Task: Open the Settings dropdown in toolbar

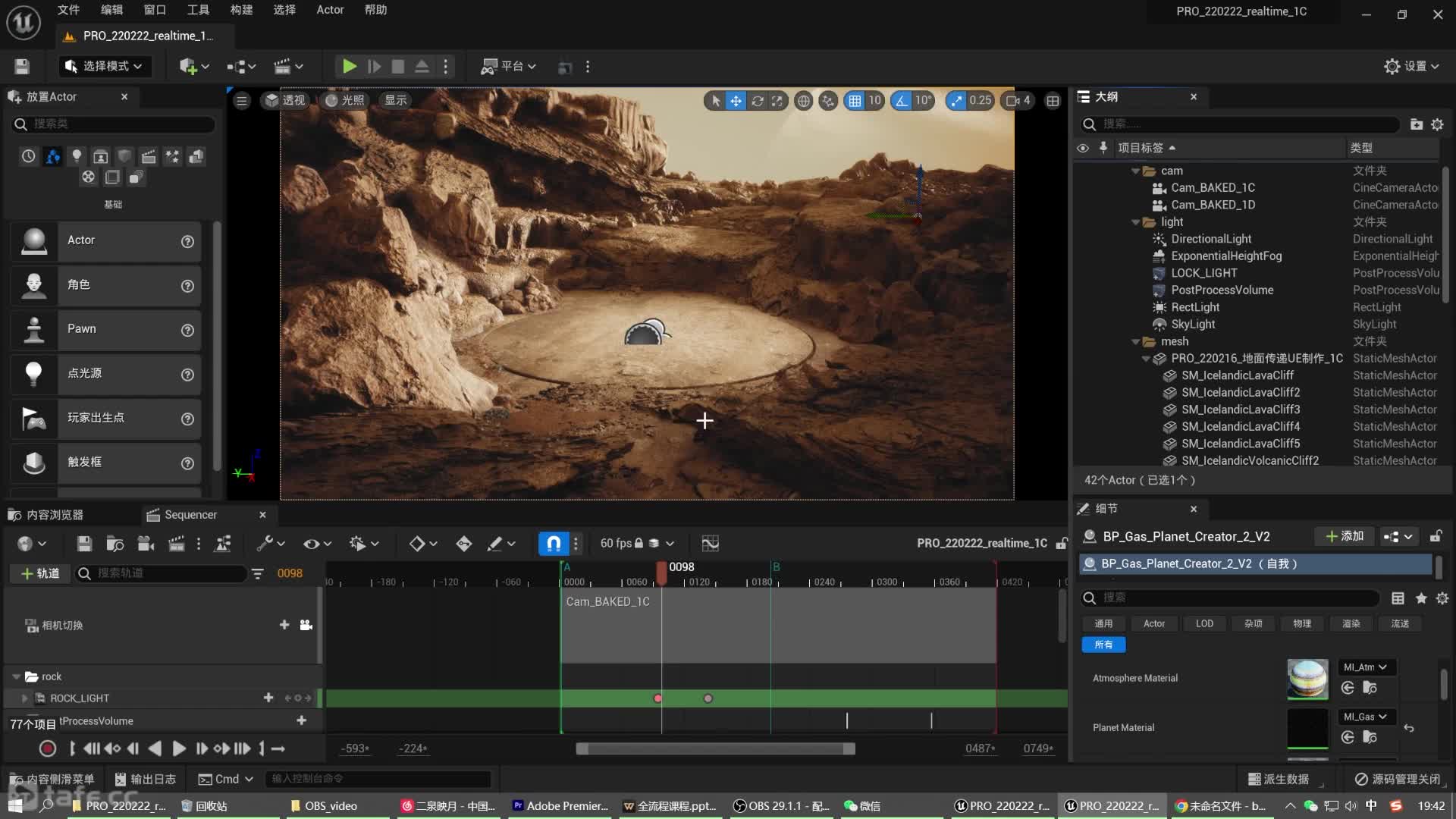Action: pyautogui.click(x=1411, y=67)
